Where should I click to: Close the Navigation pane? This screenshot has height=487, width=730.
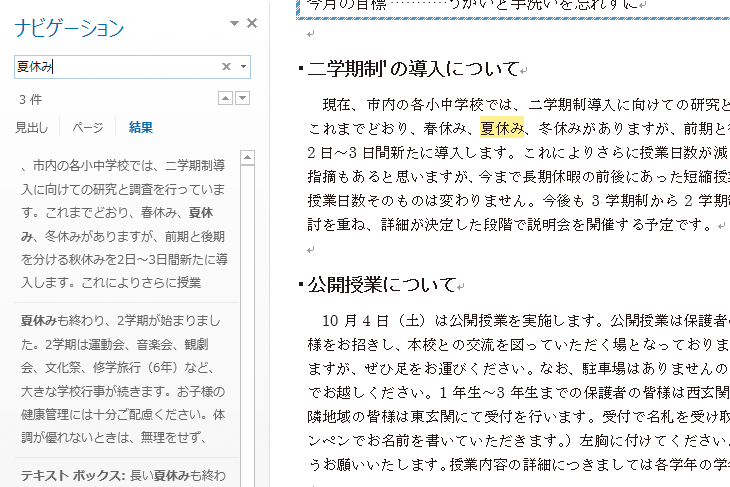pyautogui.click(x=252, y=23)
